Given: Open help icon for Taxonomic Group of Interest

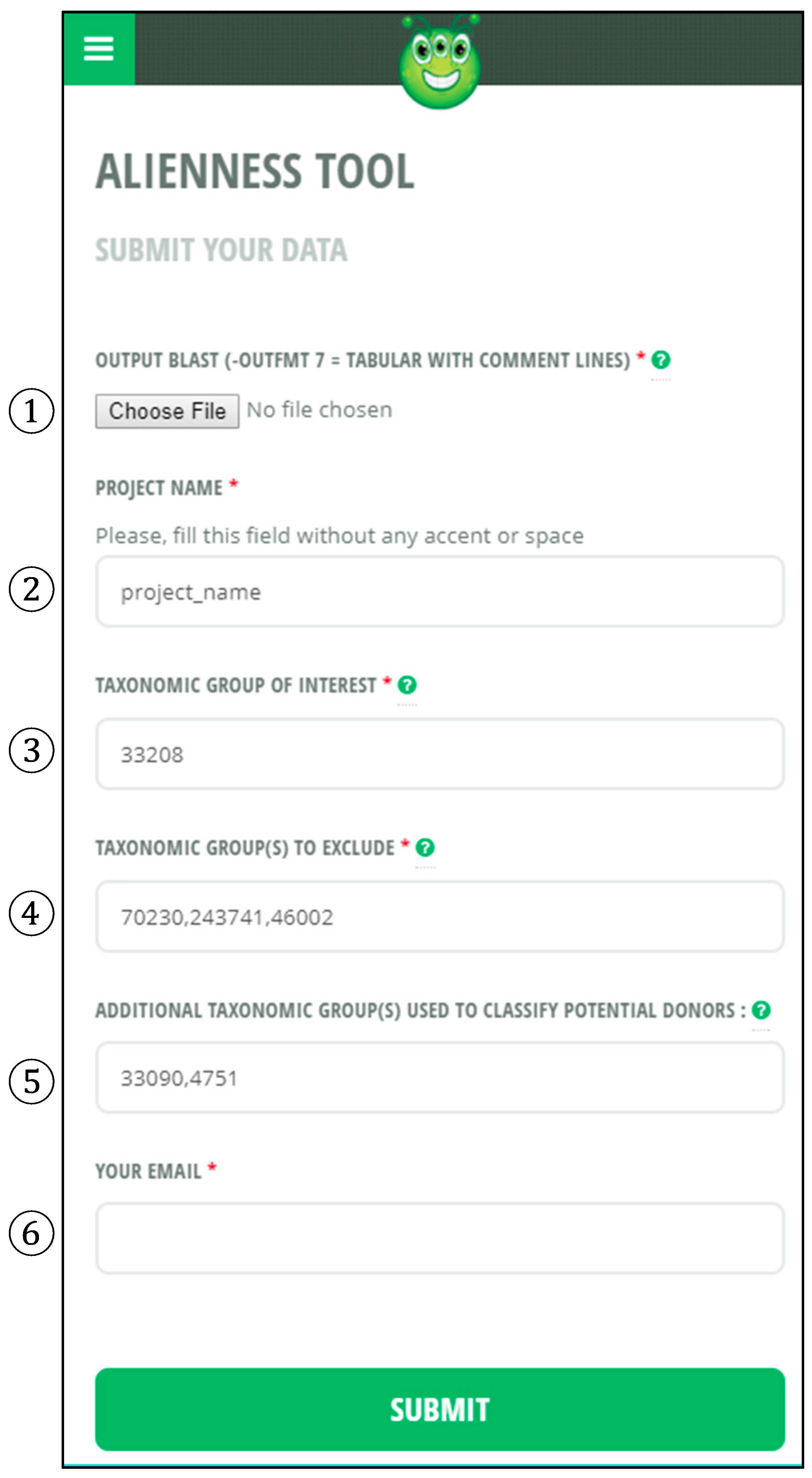Looking at the screenshot, I should click(407, 684).
